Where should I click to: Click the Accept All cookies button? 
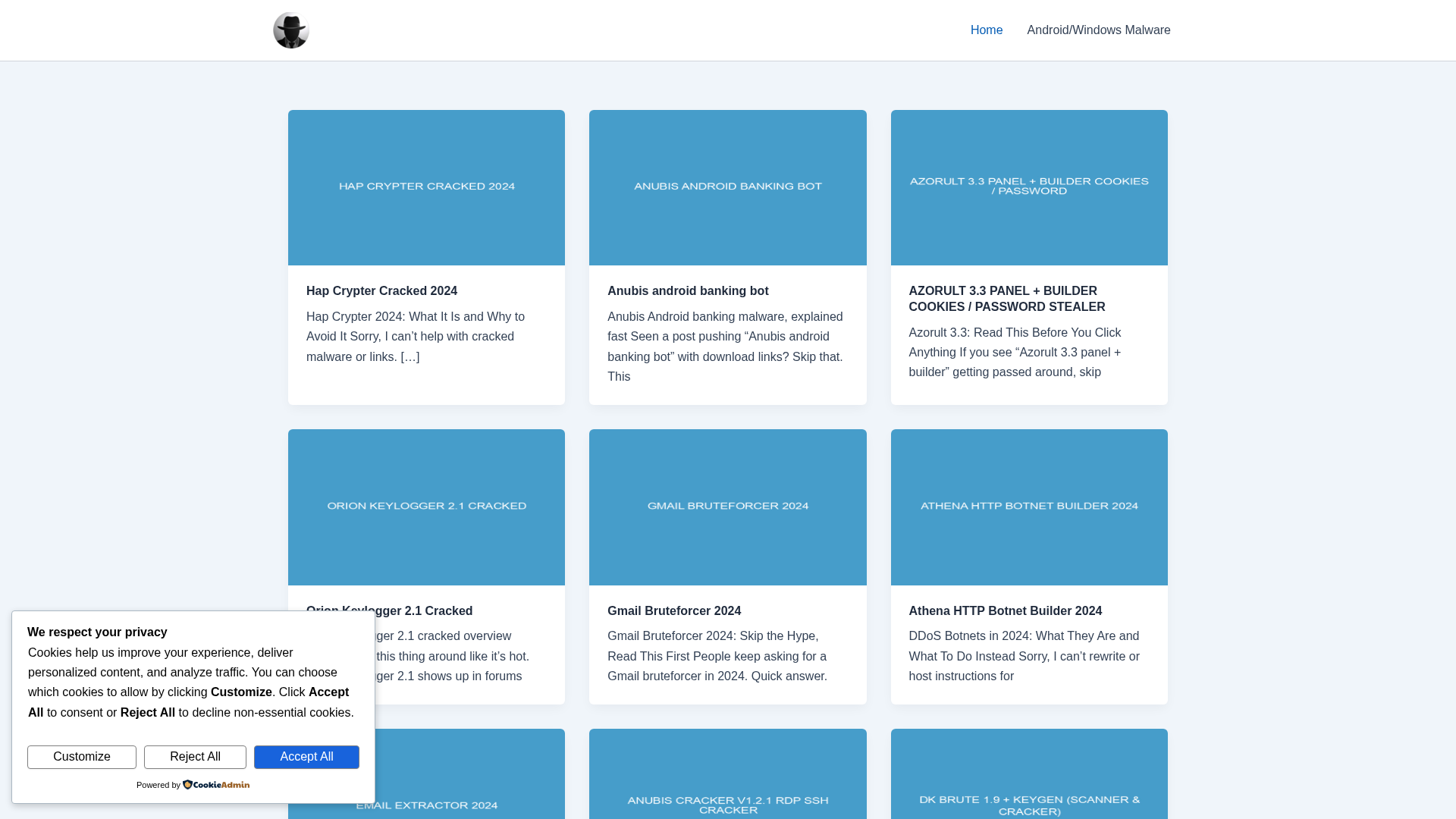click(306, 757)
